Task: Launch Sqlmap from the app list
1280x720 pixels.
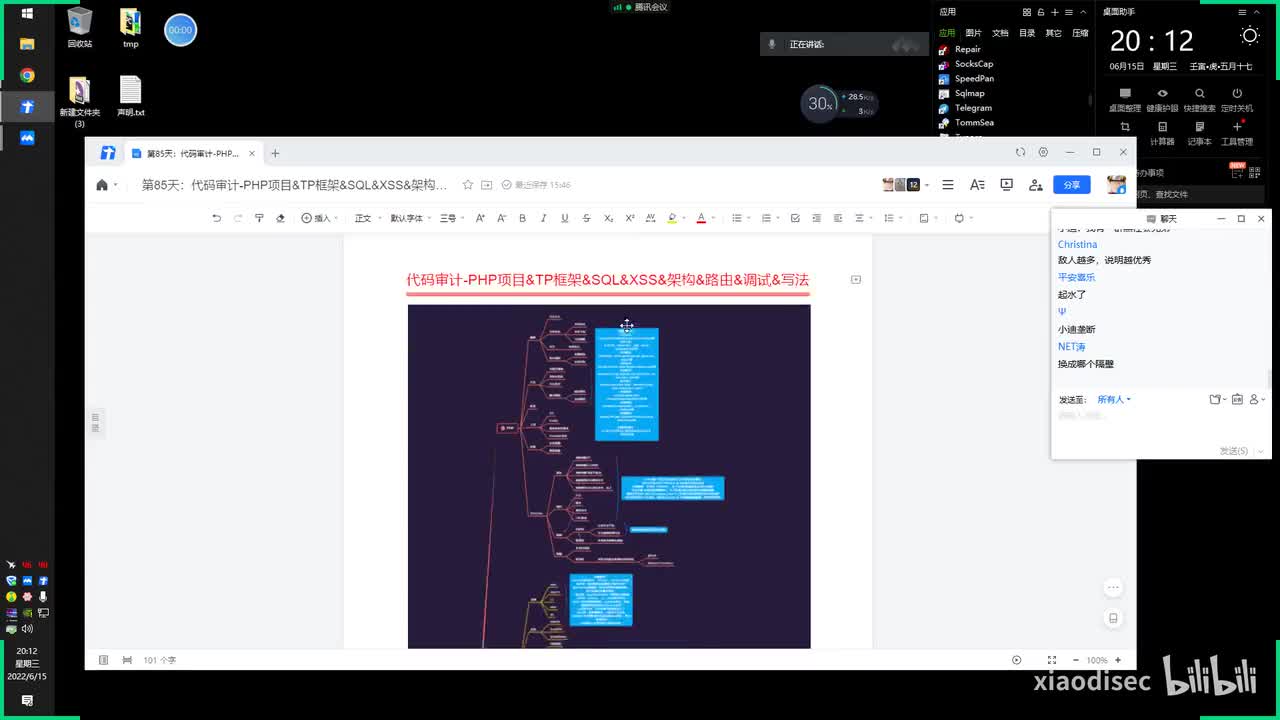Action: pos(969,93)
